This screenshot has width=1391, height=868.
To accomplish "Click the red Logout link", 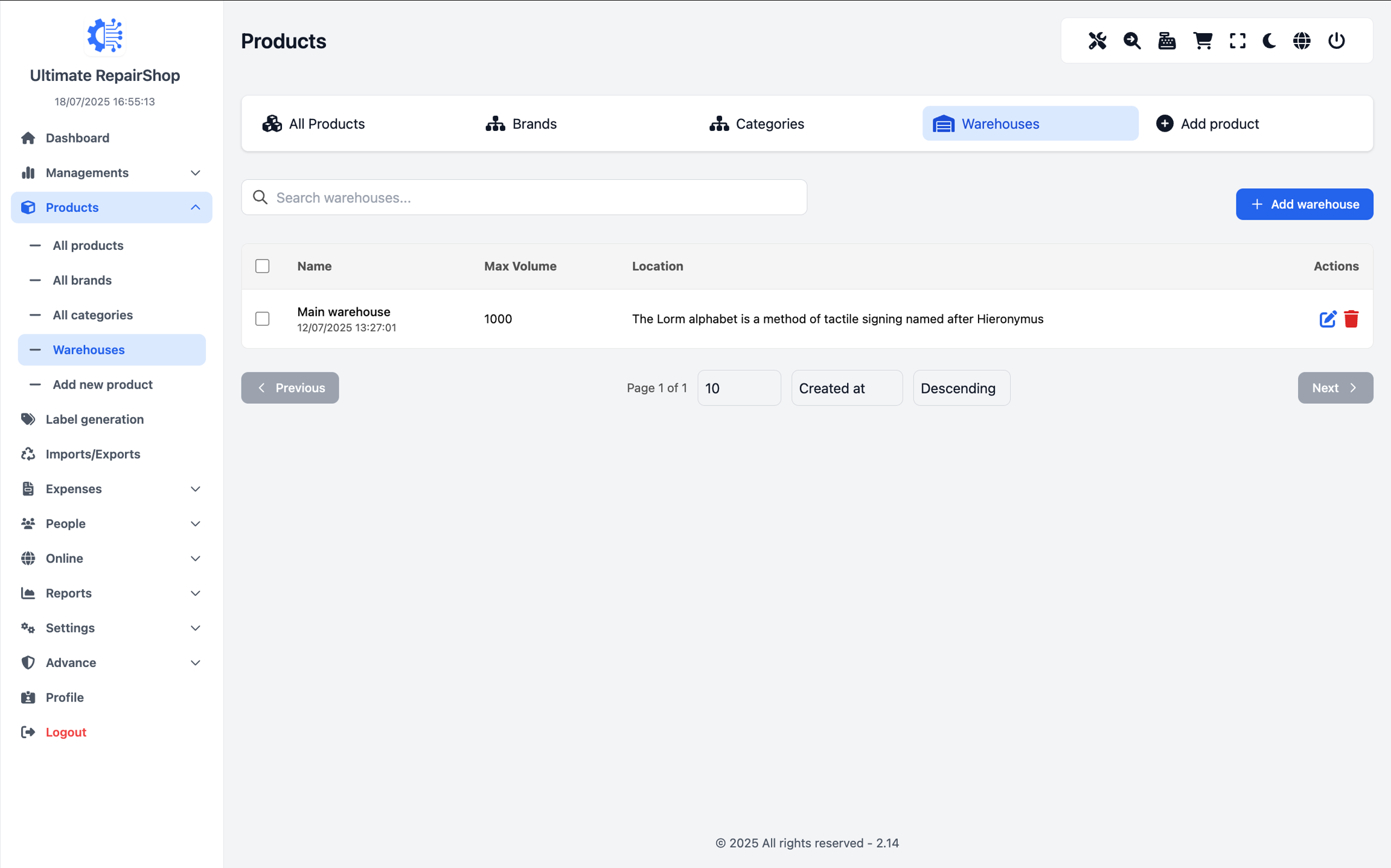I will click(x=66, y=732).
